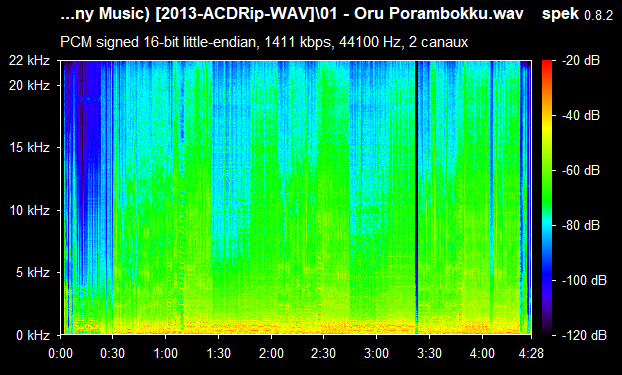Select the 15 kHz frequency axis label
The width and height of the screenshot is (622, 375).
tap(29, 148)
